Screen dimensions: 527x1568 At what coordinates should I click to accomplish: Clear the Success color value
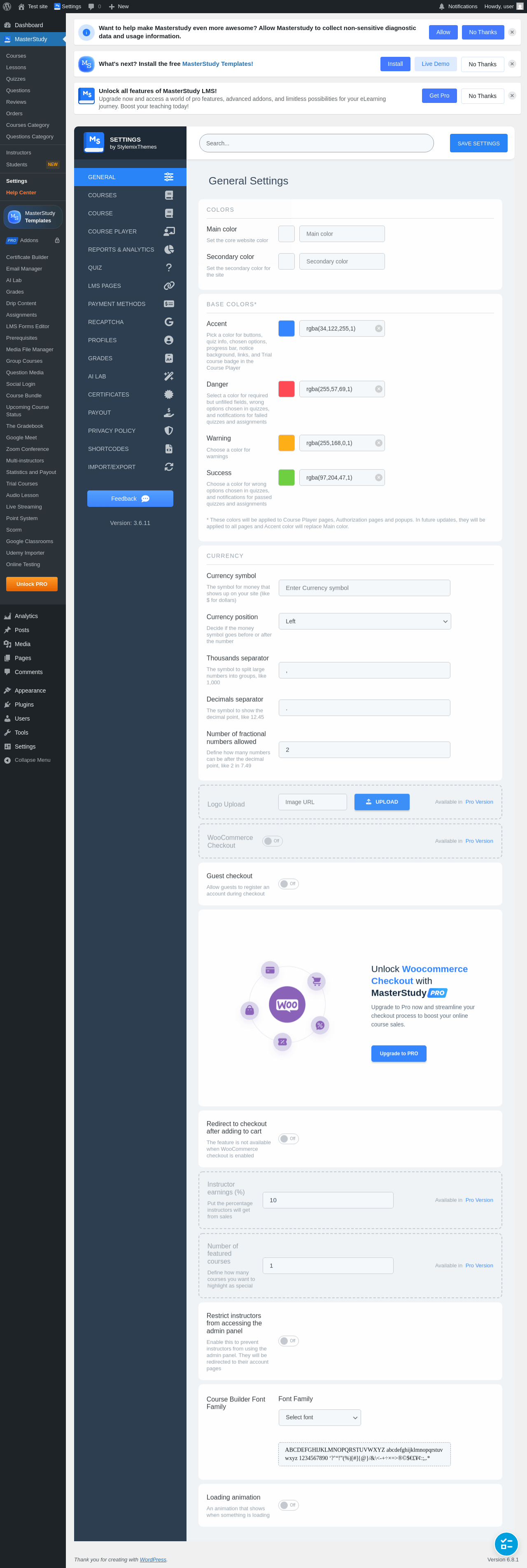(378, 478)
